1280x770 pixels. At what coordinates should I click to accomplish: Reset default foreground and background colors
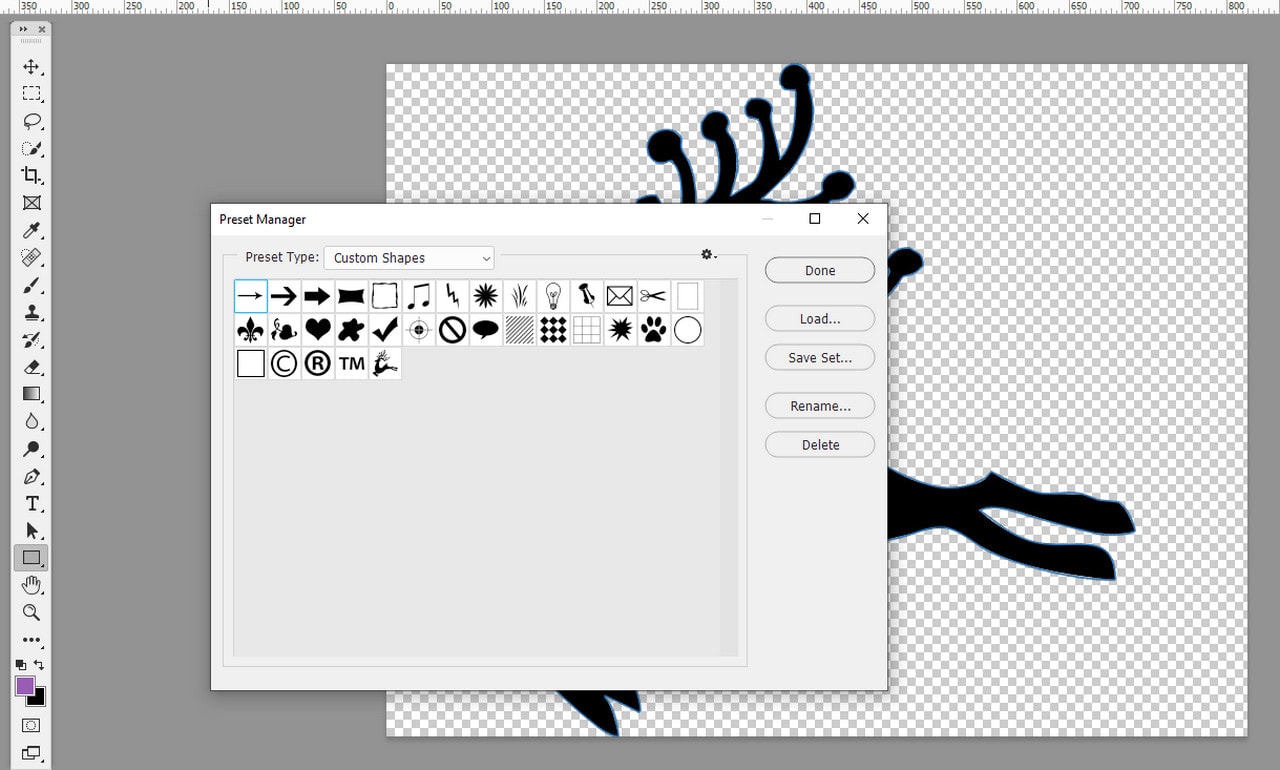click(21, 664)
